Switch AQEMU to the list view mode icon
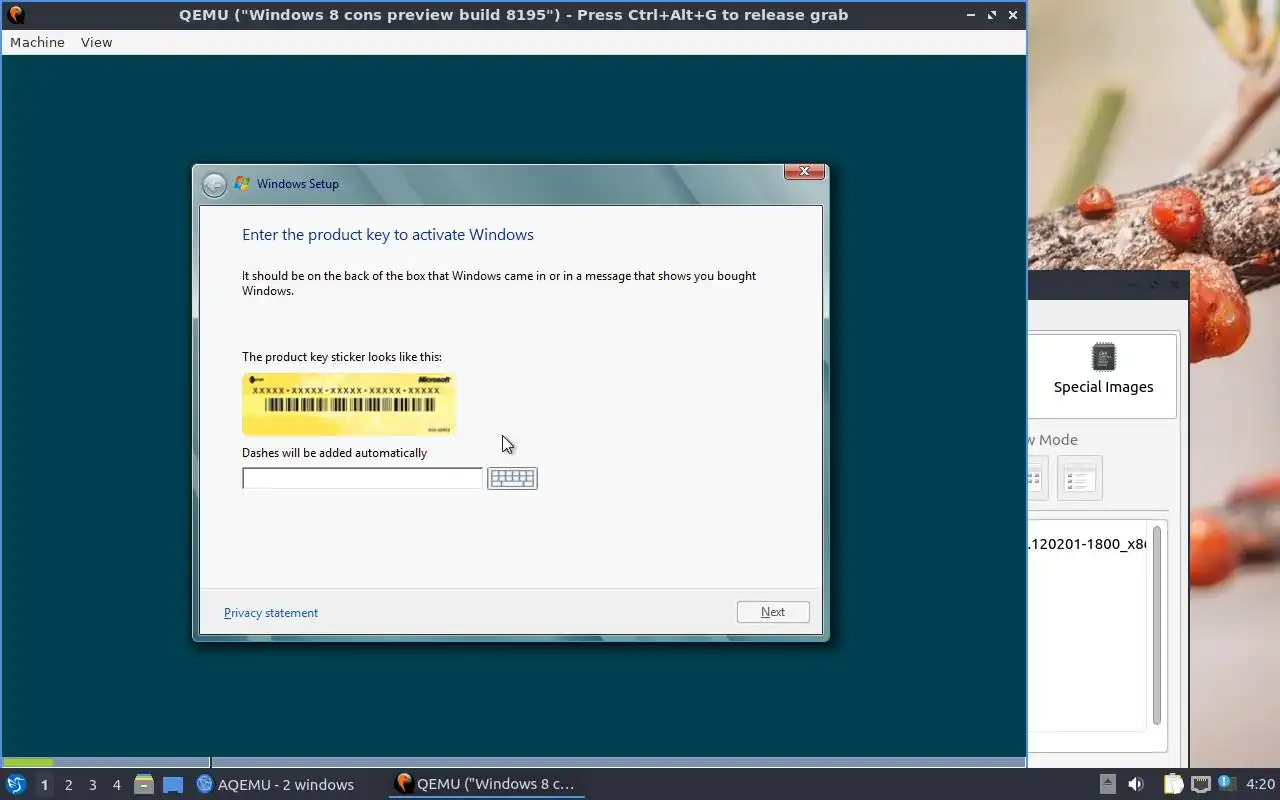 pyautogui.click(x=1079, y=478)
